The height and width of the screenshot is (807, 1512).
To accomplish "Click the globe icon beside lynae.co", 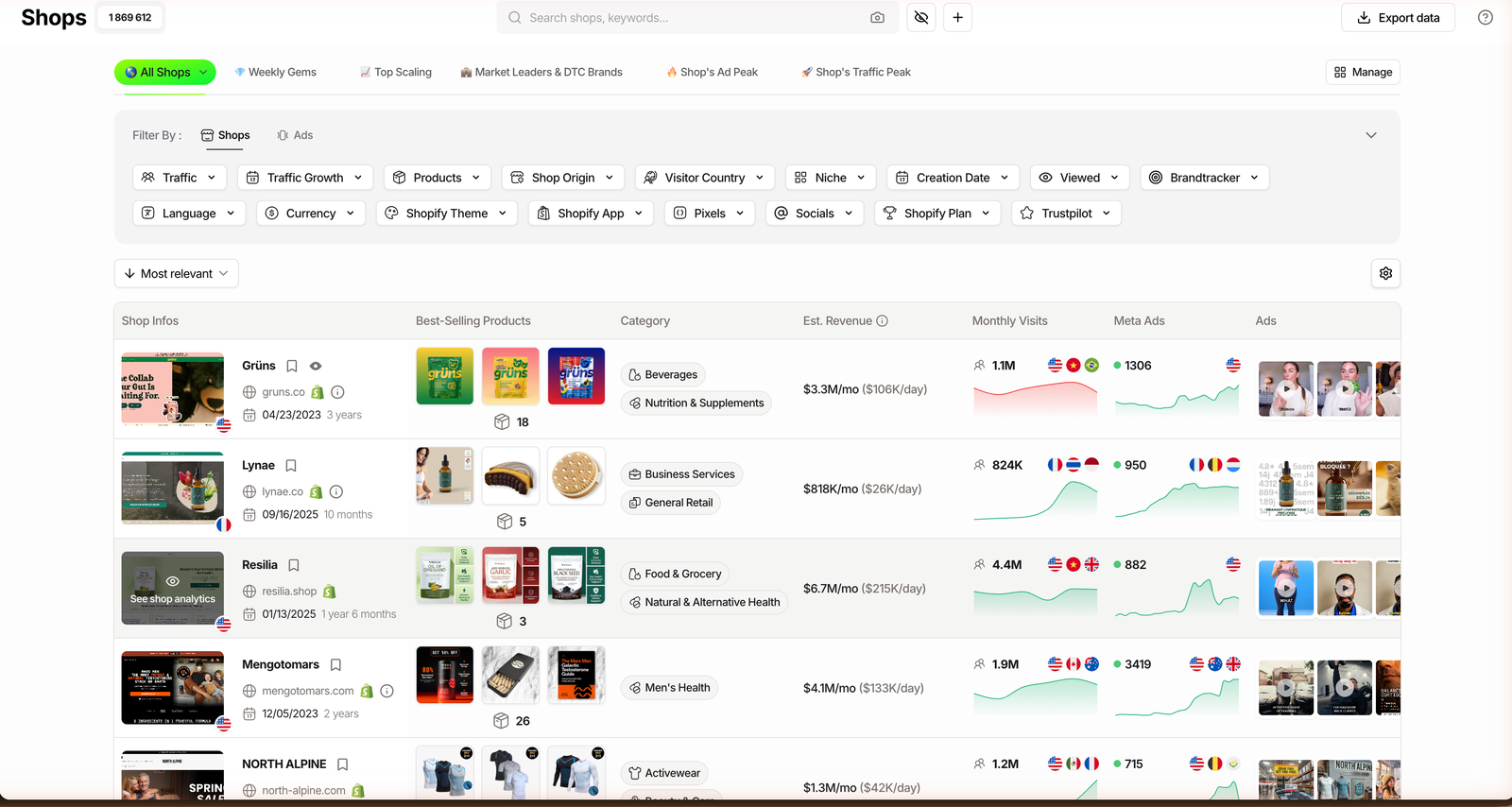I will (249, 491).
